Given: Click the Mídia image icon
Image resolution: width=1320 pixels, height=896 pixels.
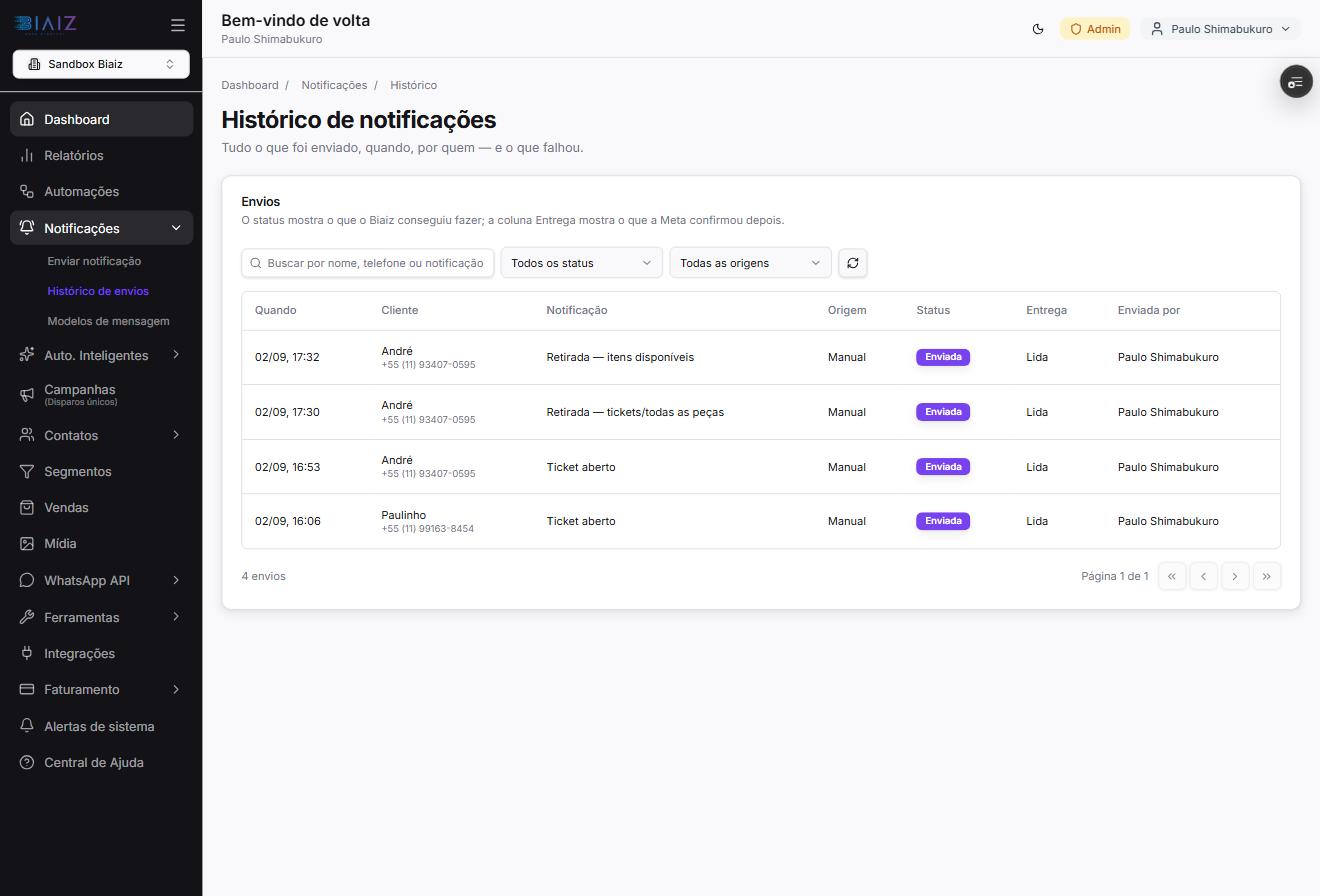Looking at the screenshot, I should click(x=27, y=543).
